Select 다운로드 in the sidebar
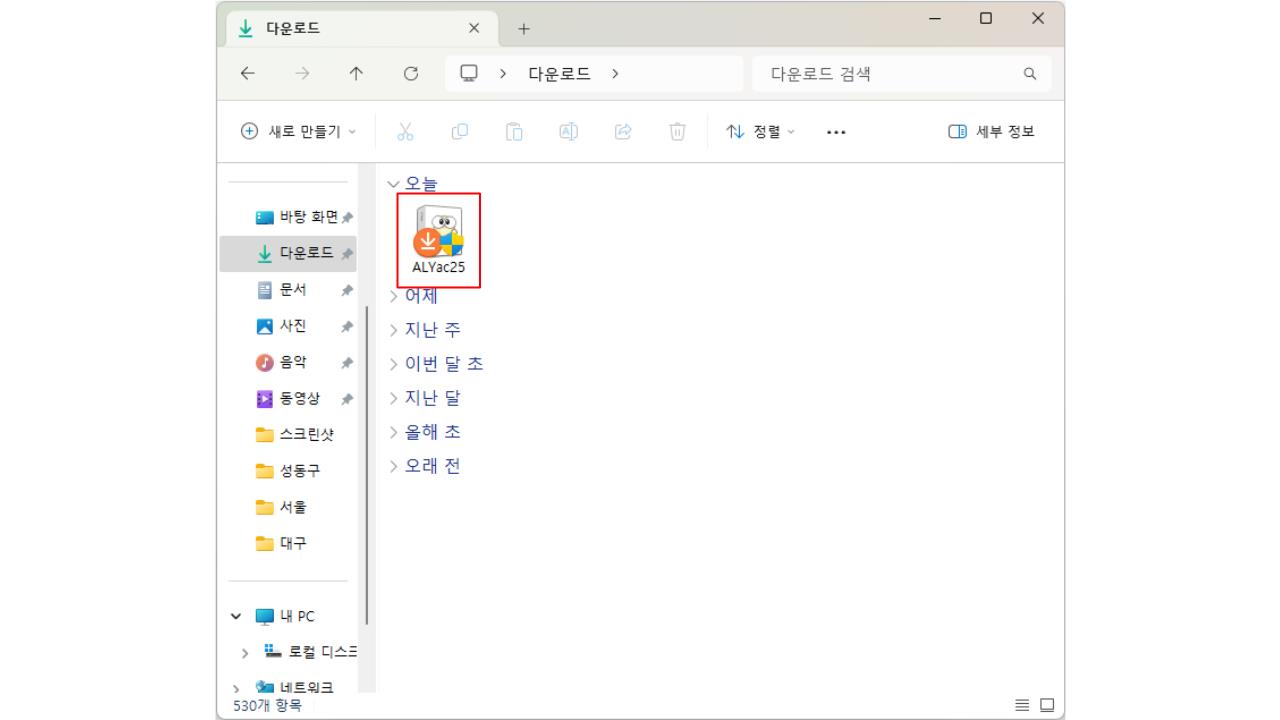The height and width of the screenshot is (720, 1280). tap(288, 254)
